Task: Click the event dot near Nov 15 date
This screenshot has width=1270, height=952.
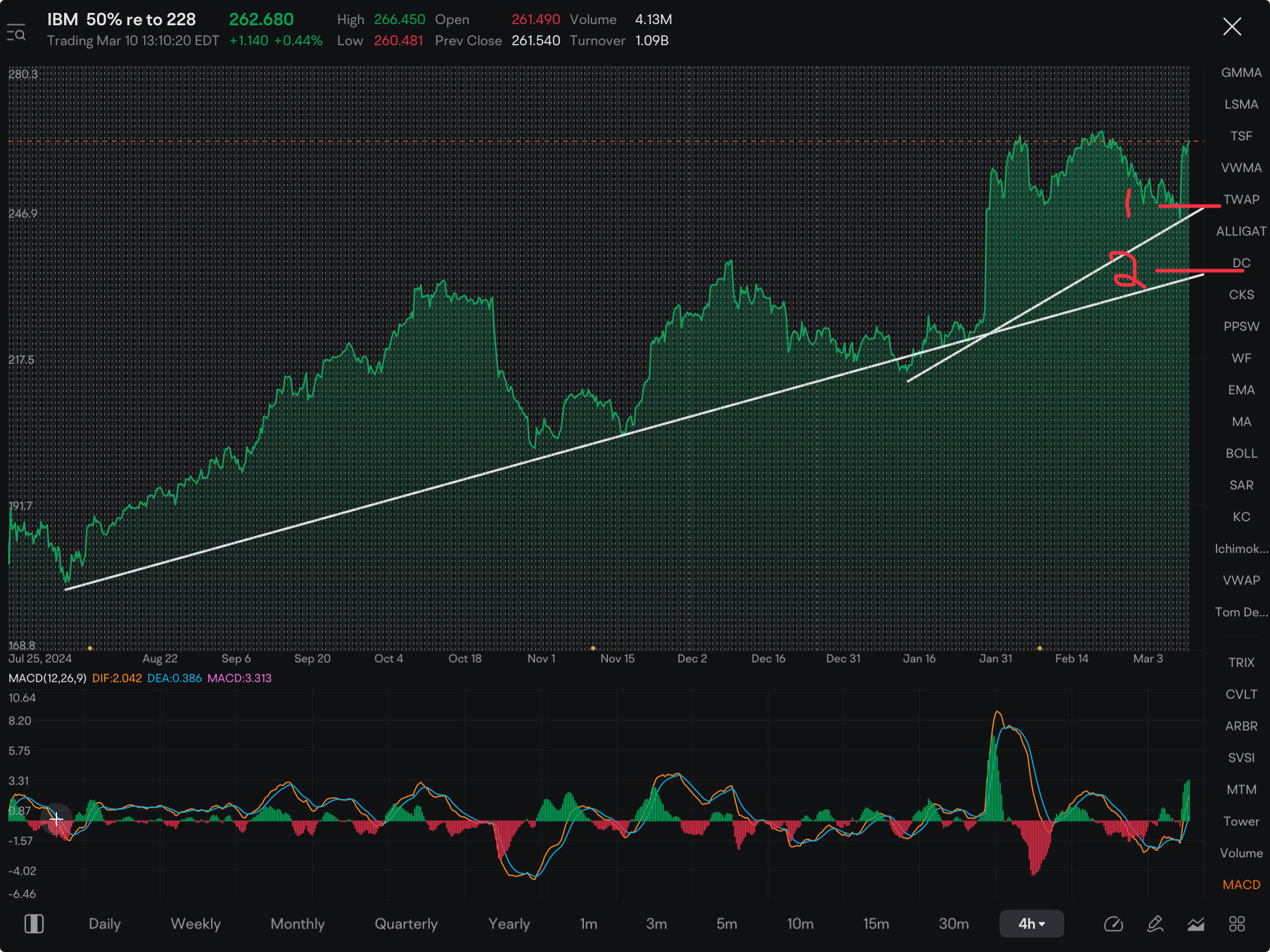Action: click(x=593, y=648)
